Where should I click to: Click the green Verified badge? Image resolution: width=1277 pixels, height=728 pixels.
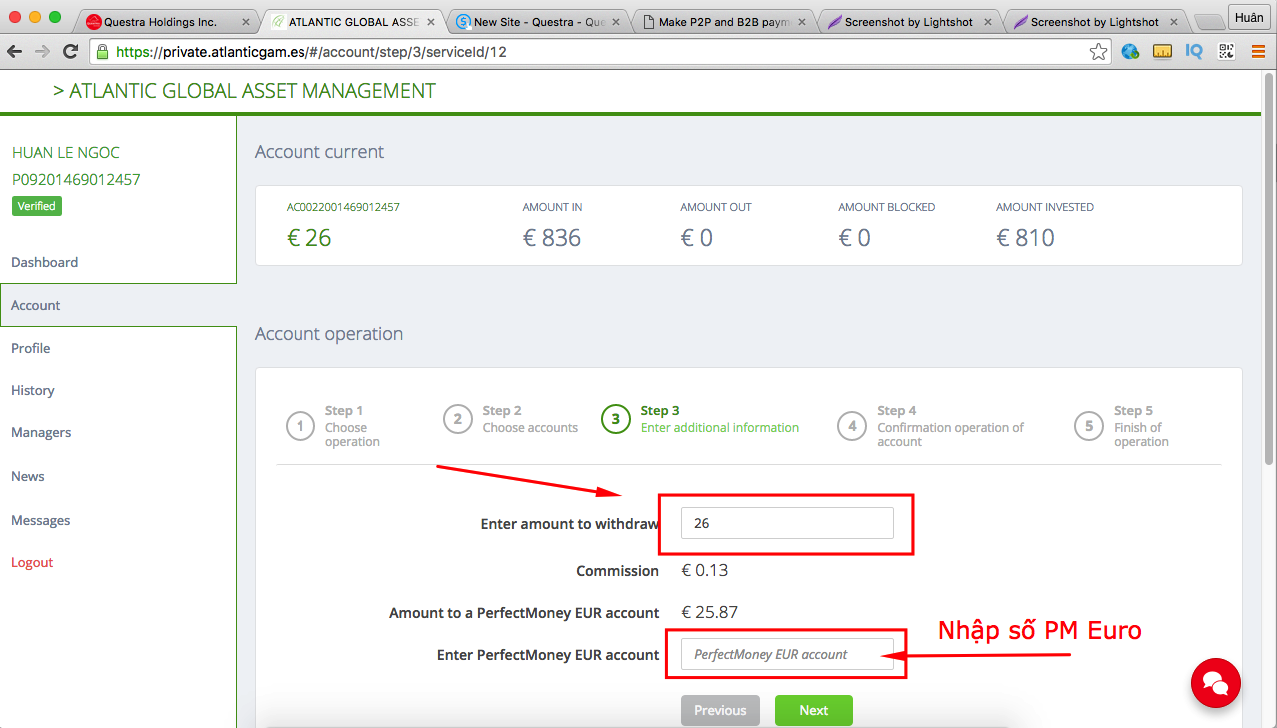point(37,206)
